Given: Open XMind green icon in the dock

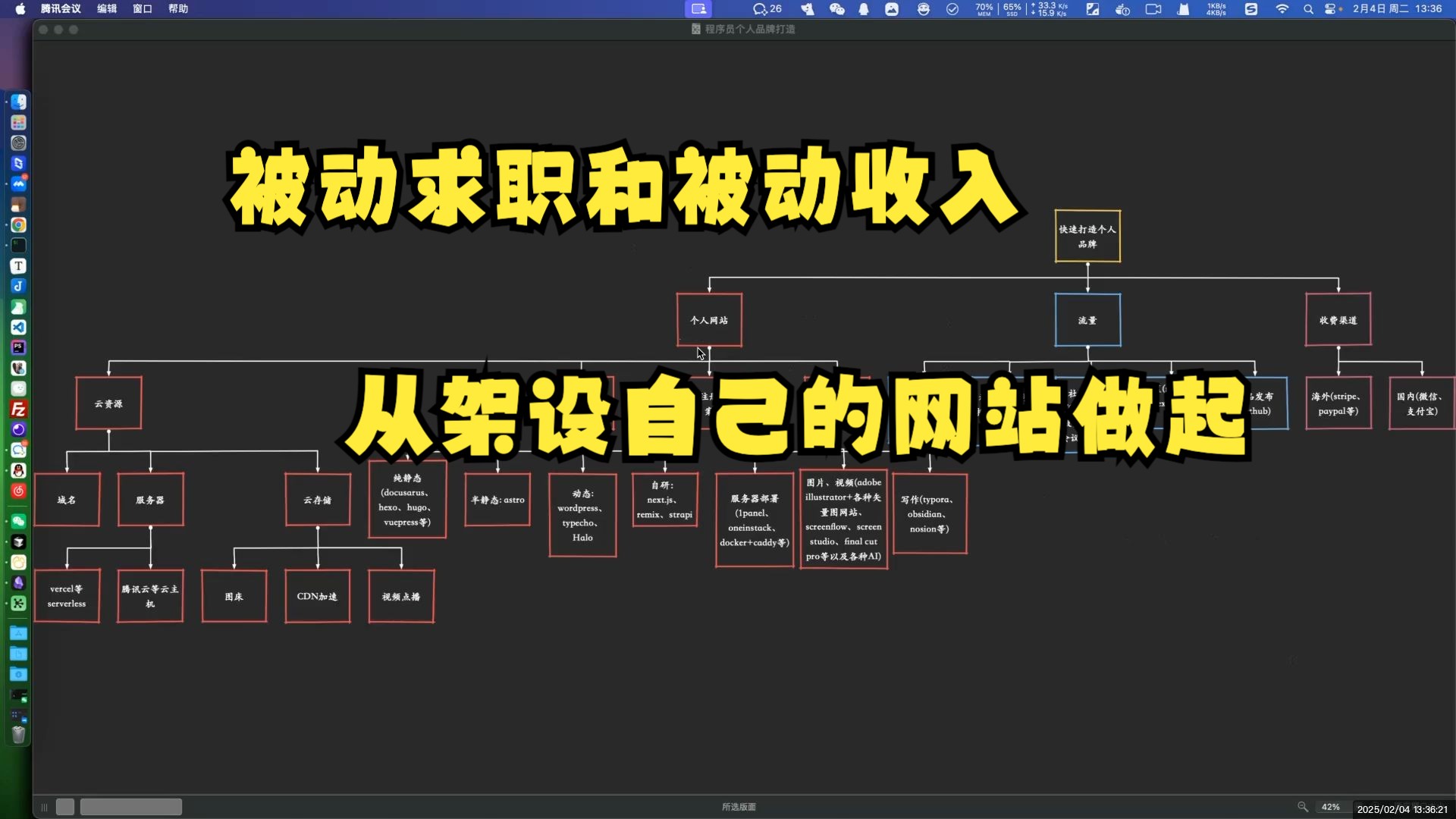Looking at the screenshot, I should click(19, 603).
